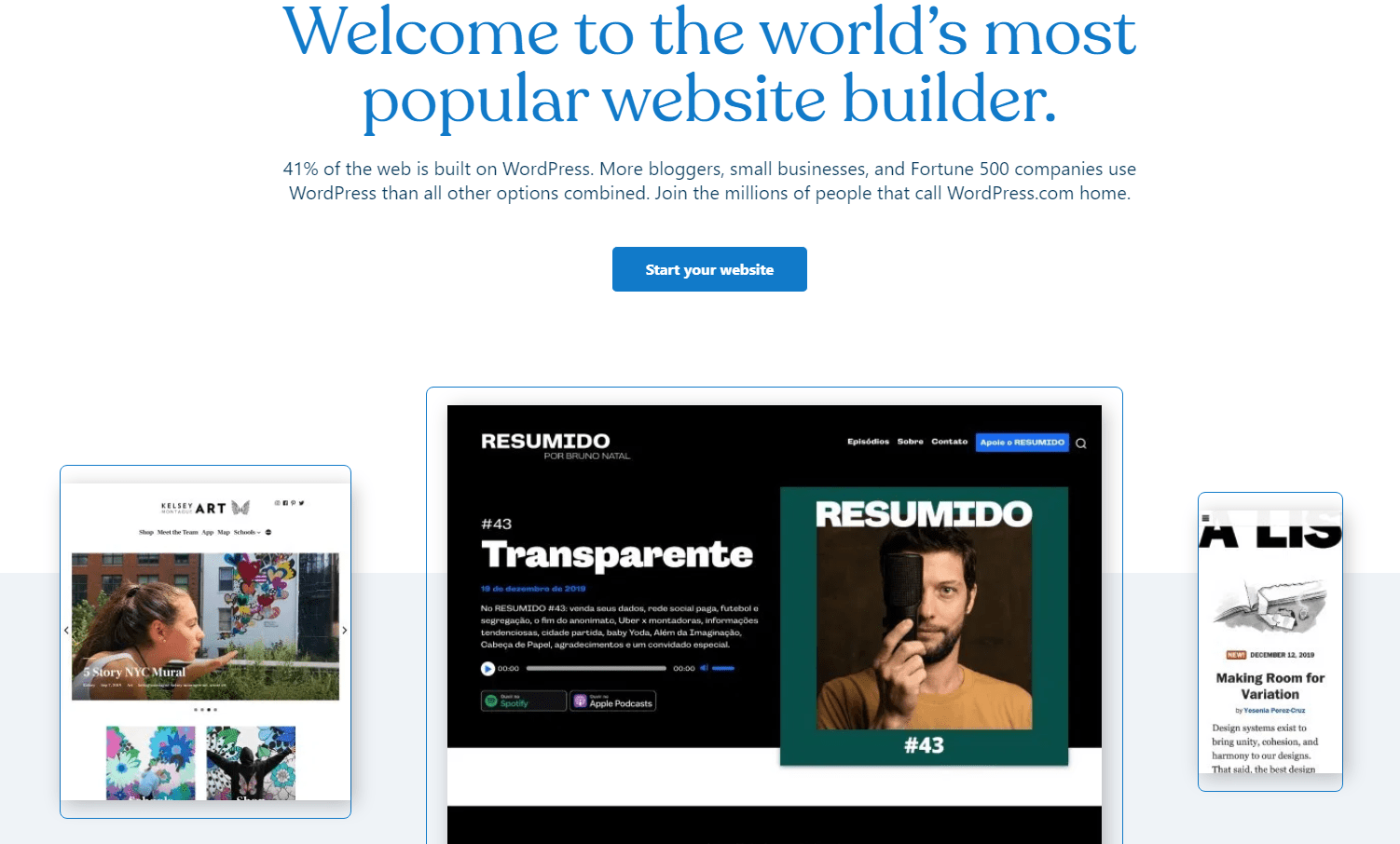Open the Map menu item

[224, 532]
